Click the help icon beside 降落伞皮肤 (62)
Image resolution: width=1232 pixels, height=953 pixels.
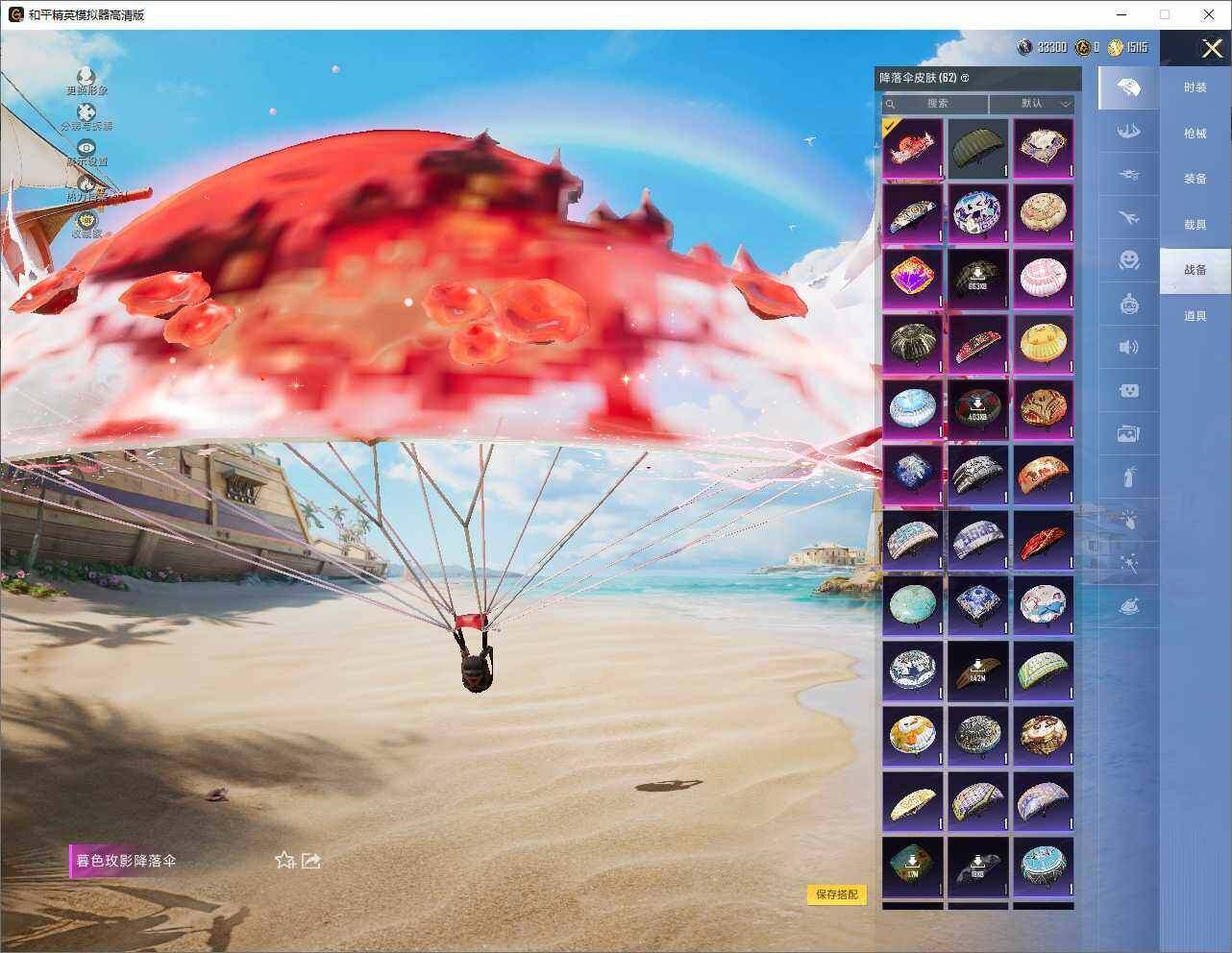point(965,78)
